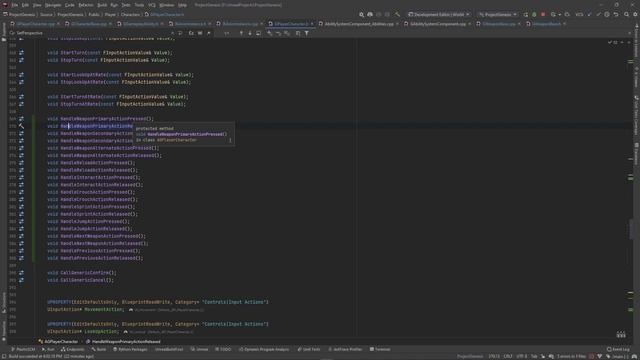The width and height of the screenshot is (640, 360).
Task: Go to next occurrence with down arrow
Action: point(250,33)
